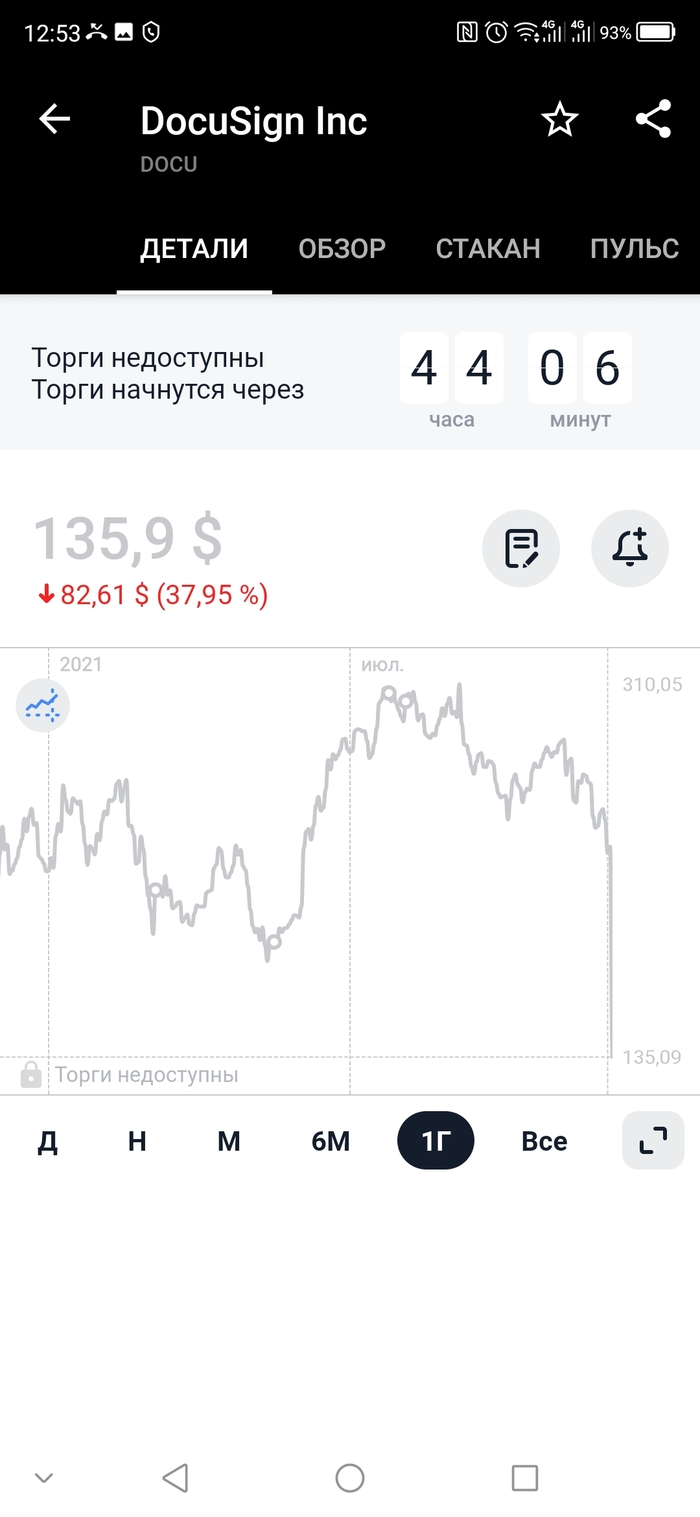Image resolution: width=700 pixels, height=1517 pixels.
Task: Add DocuSign to favorites with star
Action: coord(560,120)
